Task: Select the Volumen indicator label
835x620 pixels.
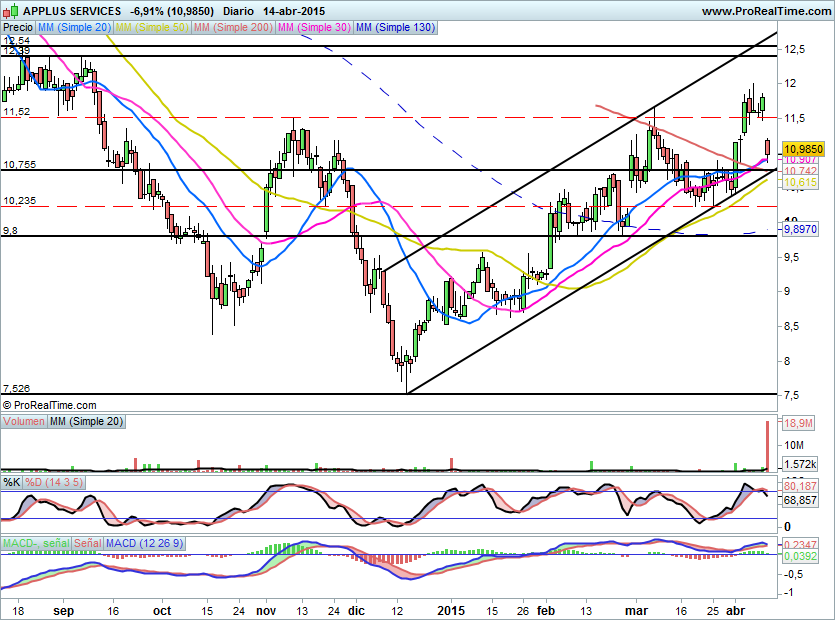Action: click(24, 422)
